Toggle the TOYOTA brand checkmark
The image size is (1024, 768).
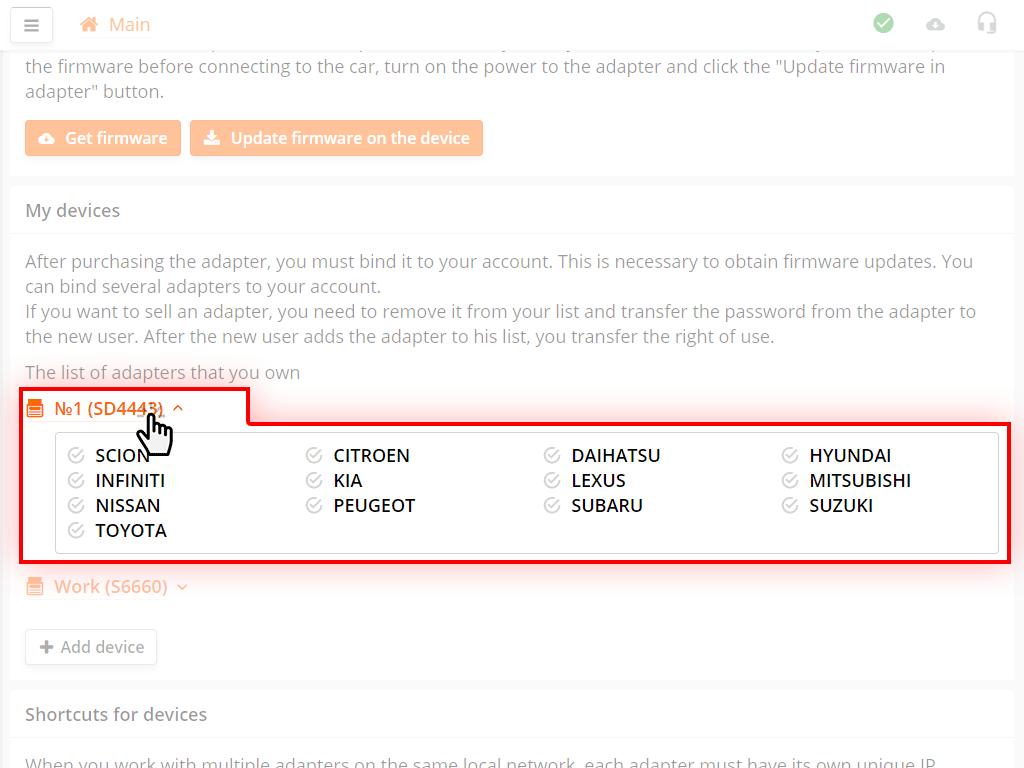click(x=75, y=531)
